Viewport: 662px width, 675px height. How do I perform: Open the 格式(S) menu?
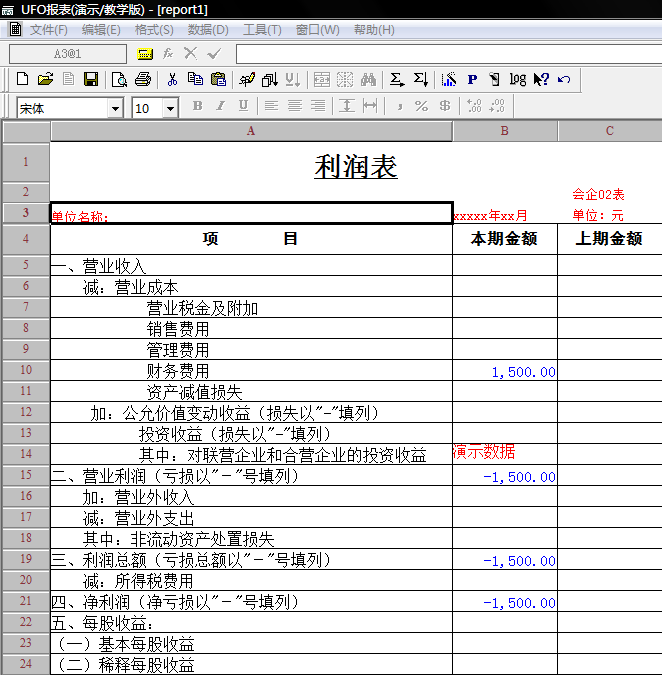tap(154, 30)
